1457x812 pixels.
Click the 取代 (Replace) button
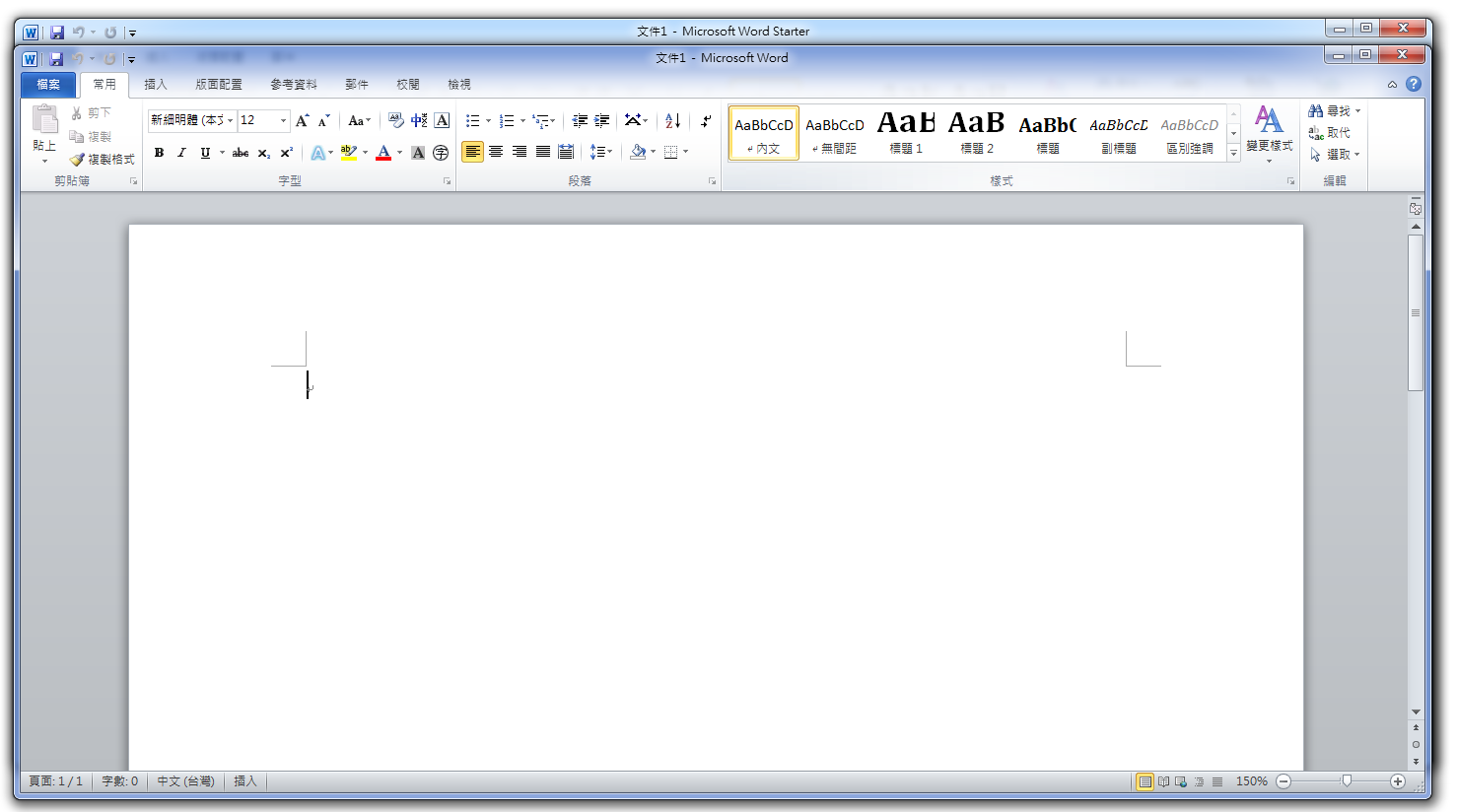pyautogui.click(x=1330, y=133)
